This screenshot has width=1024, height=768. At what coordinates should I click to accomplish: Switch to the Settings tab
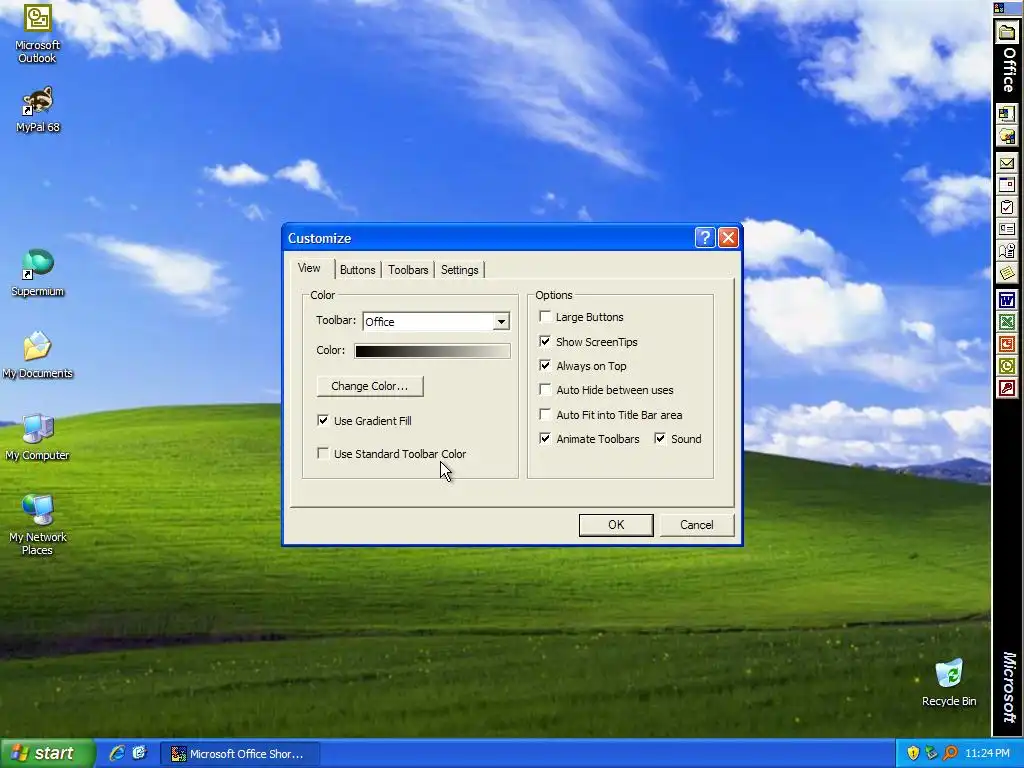tap(460, 270)
